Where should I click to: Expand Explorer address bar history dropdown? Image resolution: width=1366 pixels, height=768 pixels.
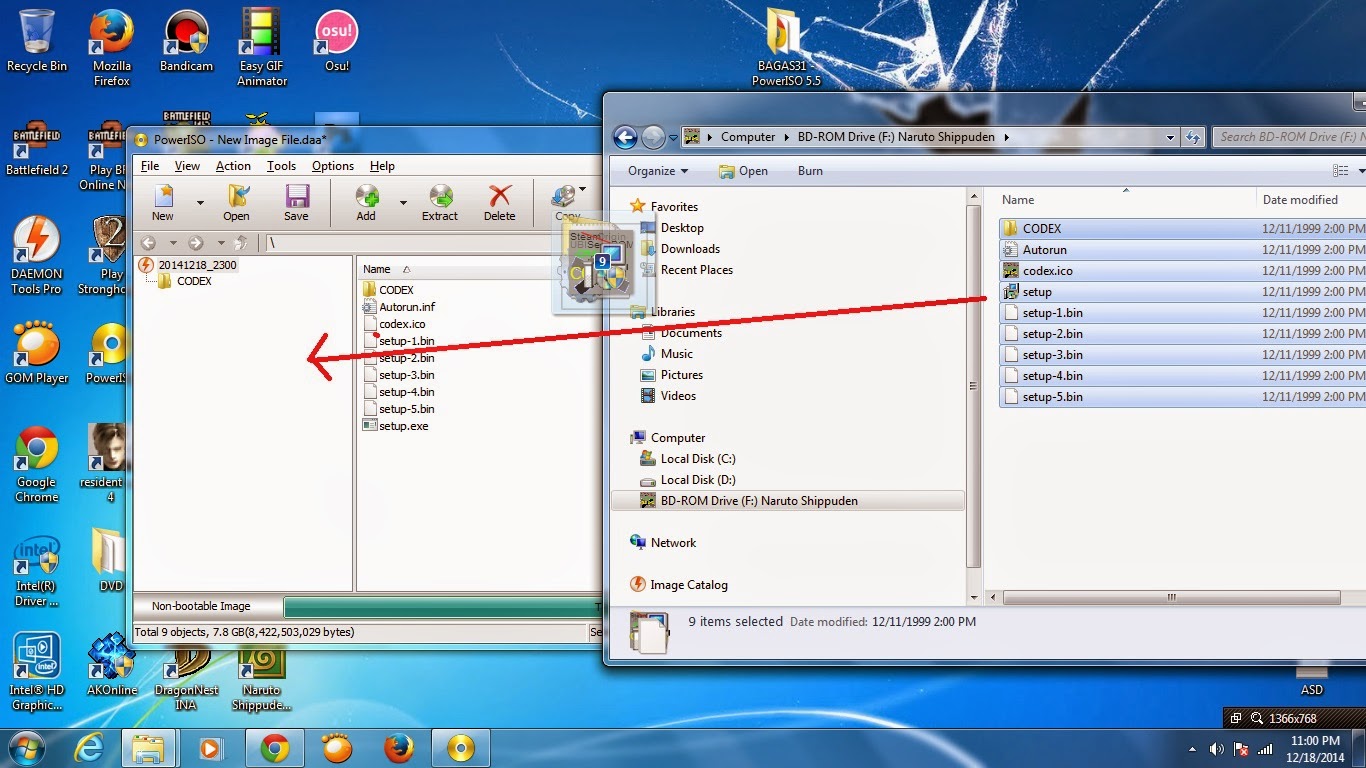[1171, 137]
